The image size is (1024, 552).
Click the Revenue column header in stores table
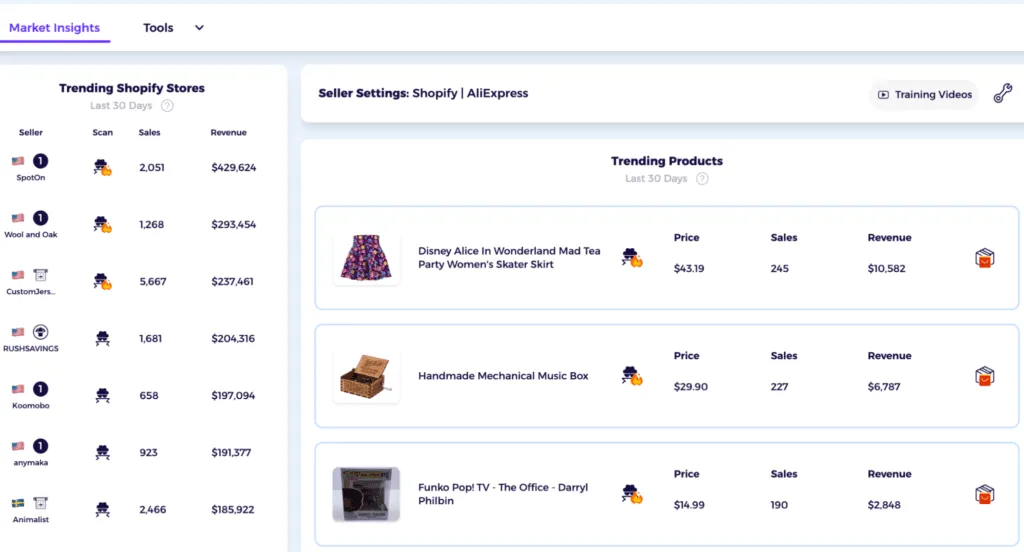[229, 133]
